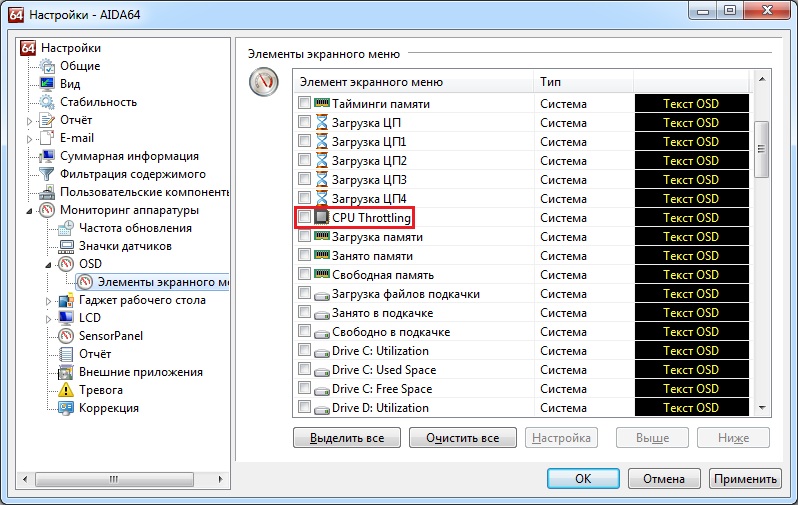Click the Текст OSD cell for Загрузка ЦП1
The height and width of the screenshot is (505, 798).
pos(691,142)
